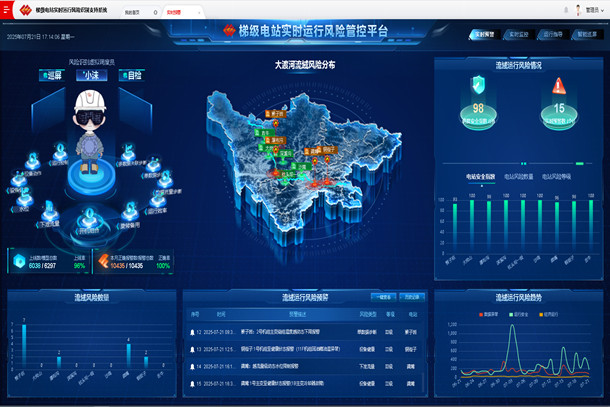Click the orange monthly alarm data icon
The height and width of the screenshot is (407, 610).
coord(103,262)
